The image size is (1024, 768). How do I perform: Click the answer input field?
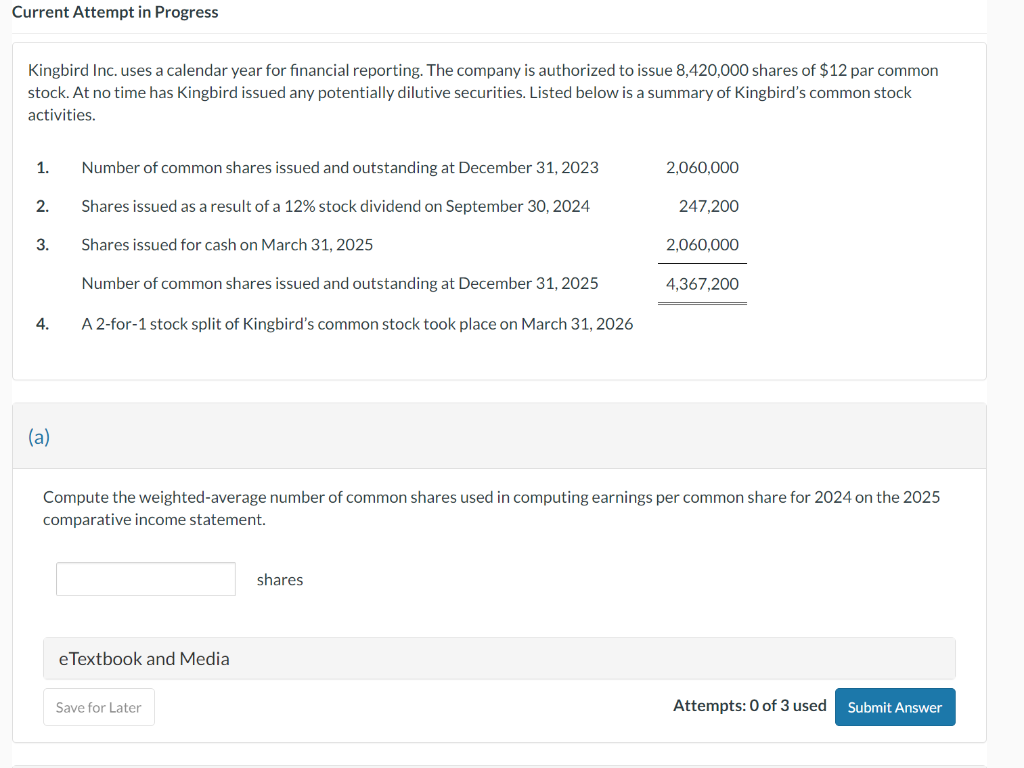pyautogui.click(x=145, y=578)
